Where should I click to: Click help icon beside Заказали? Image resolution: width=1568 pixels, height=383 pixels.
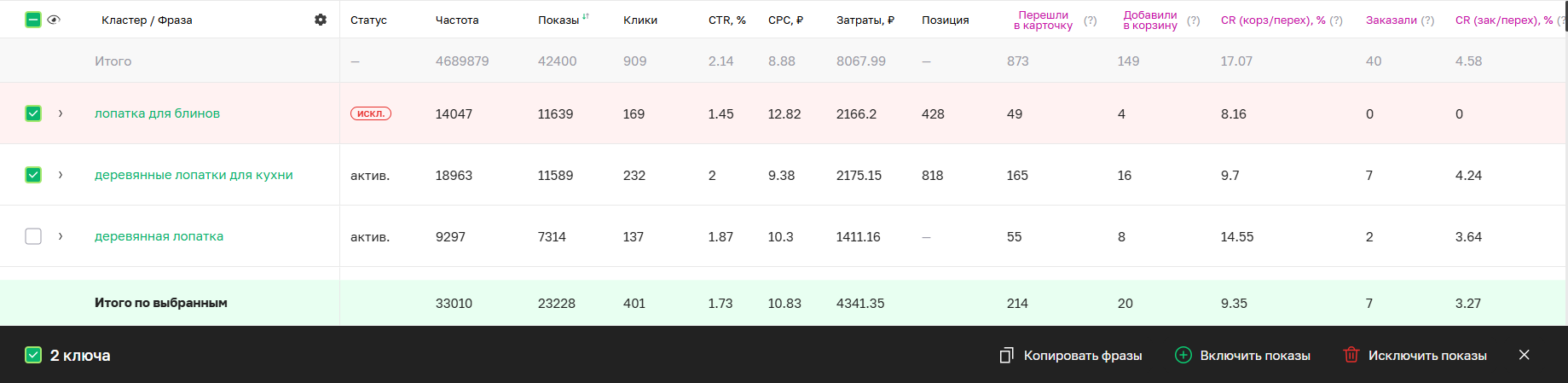click(x=1427, y=20)
